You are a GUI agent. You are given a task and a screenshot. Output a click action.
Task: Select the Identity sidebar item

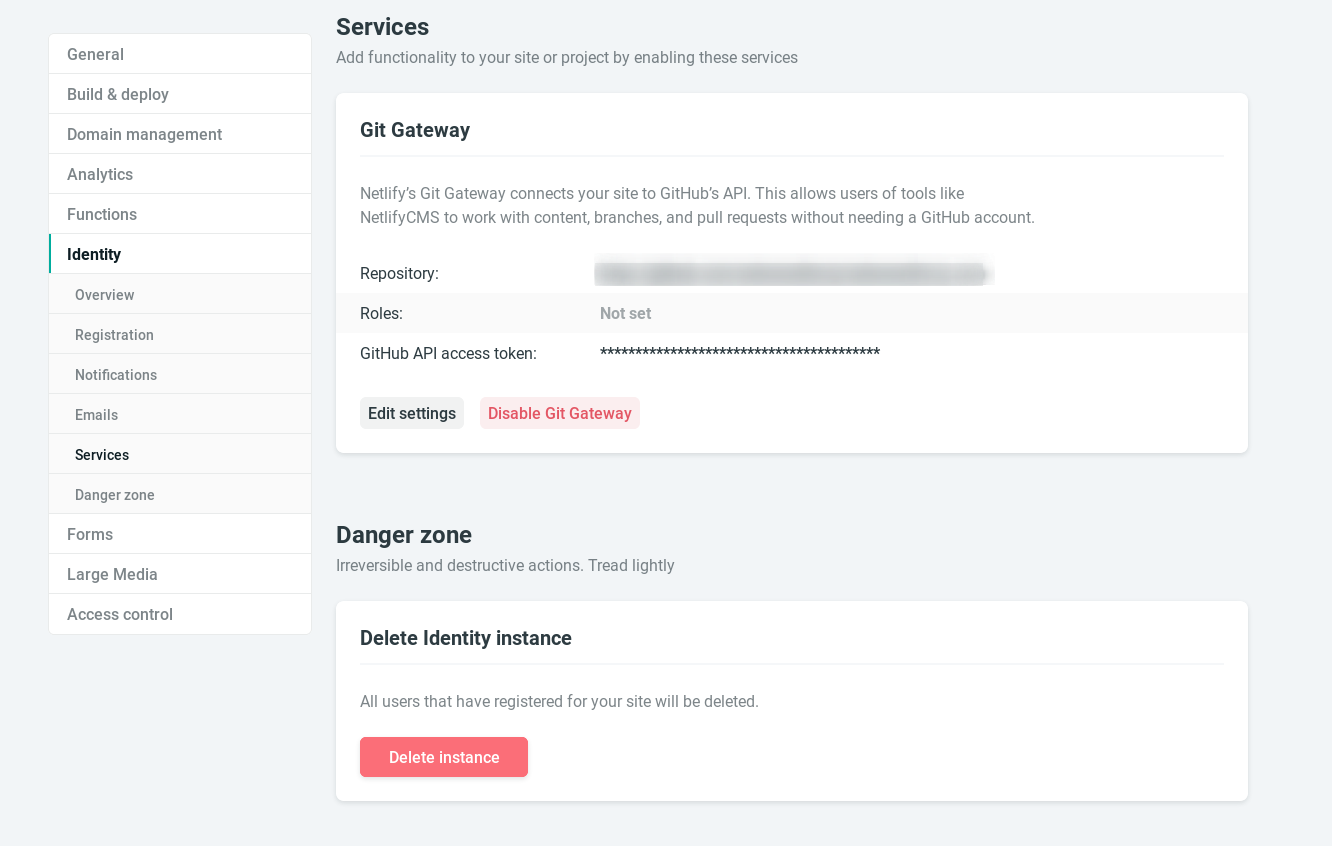(180, 254)
